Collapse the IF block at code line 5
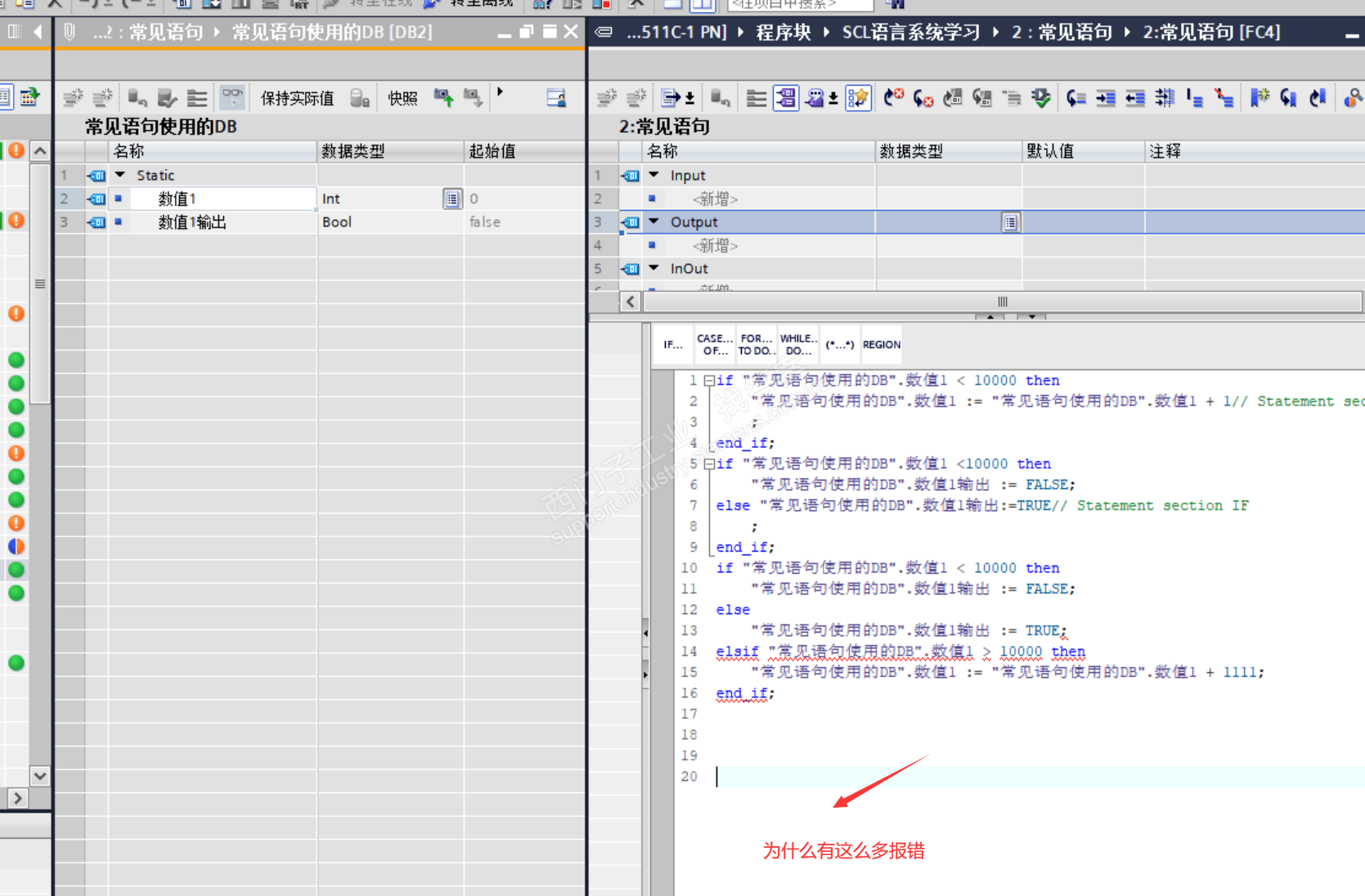 [709, 464]
